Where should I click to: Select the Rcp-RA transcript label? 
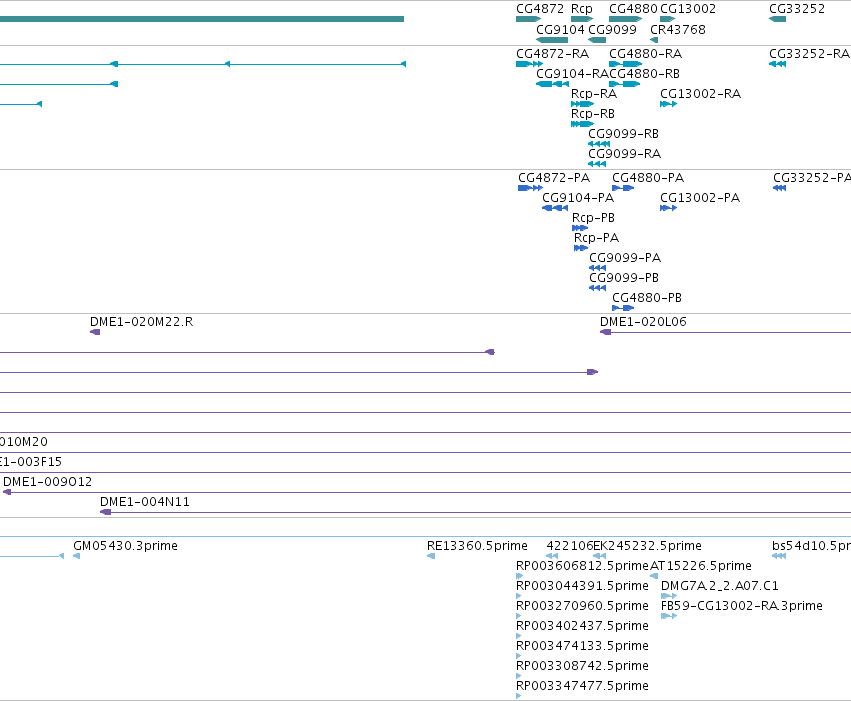pos(594,94)
